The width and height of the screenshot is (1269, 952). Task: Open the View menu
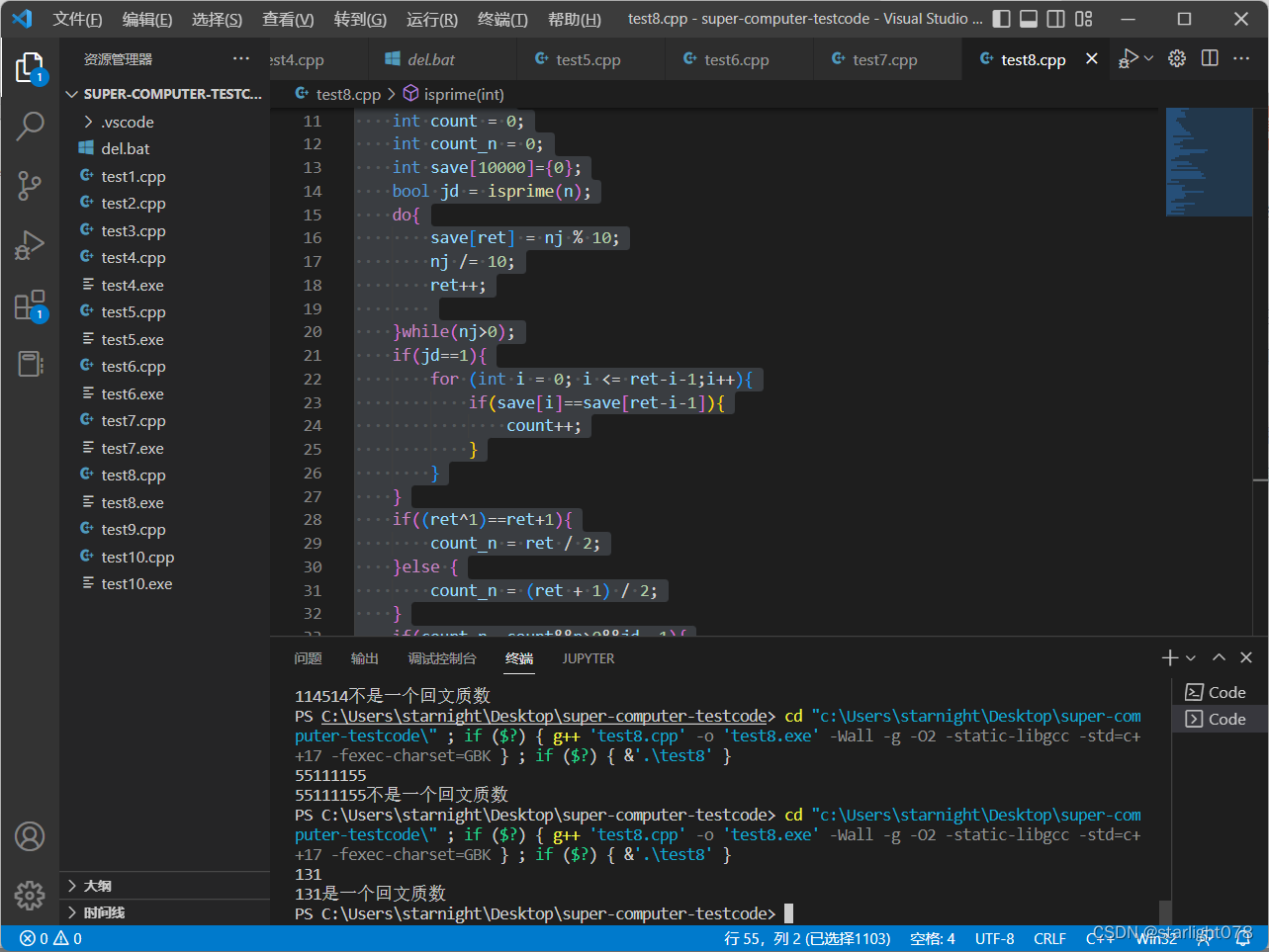288,19
